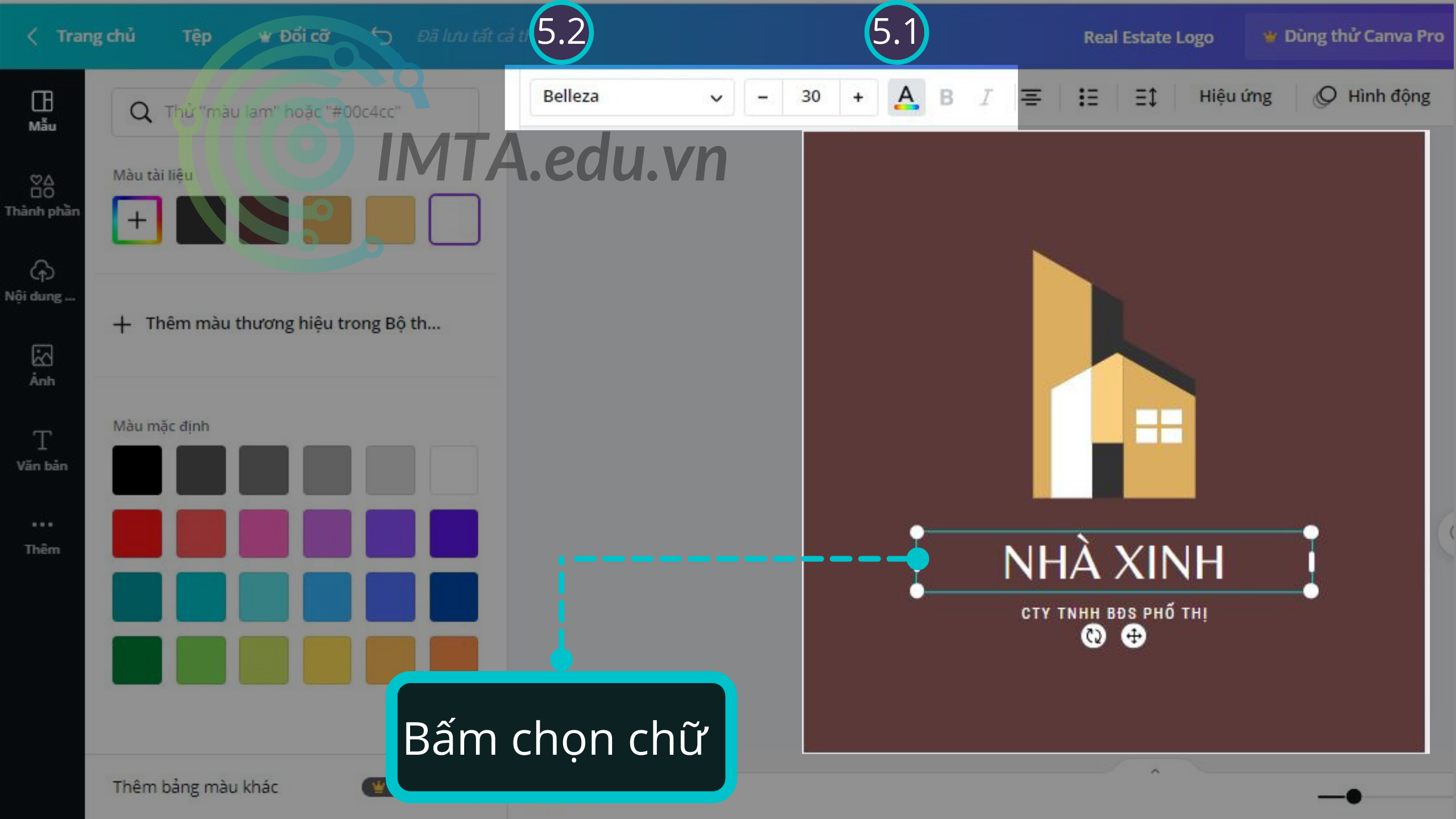Open the Belleza font dropdown
Screen dimensions: 1456x819
coord(632,97)
